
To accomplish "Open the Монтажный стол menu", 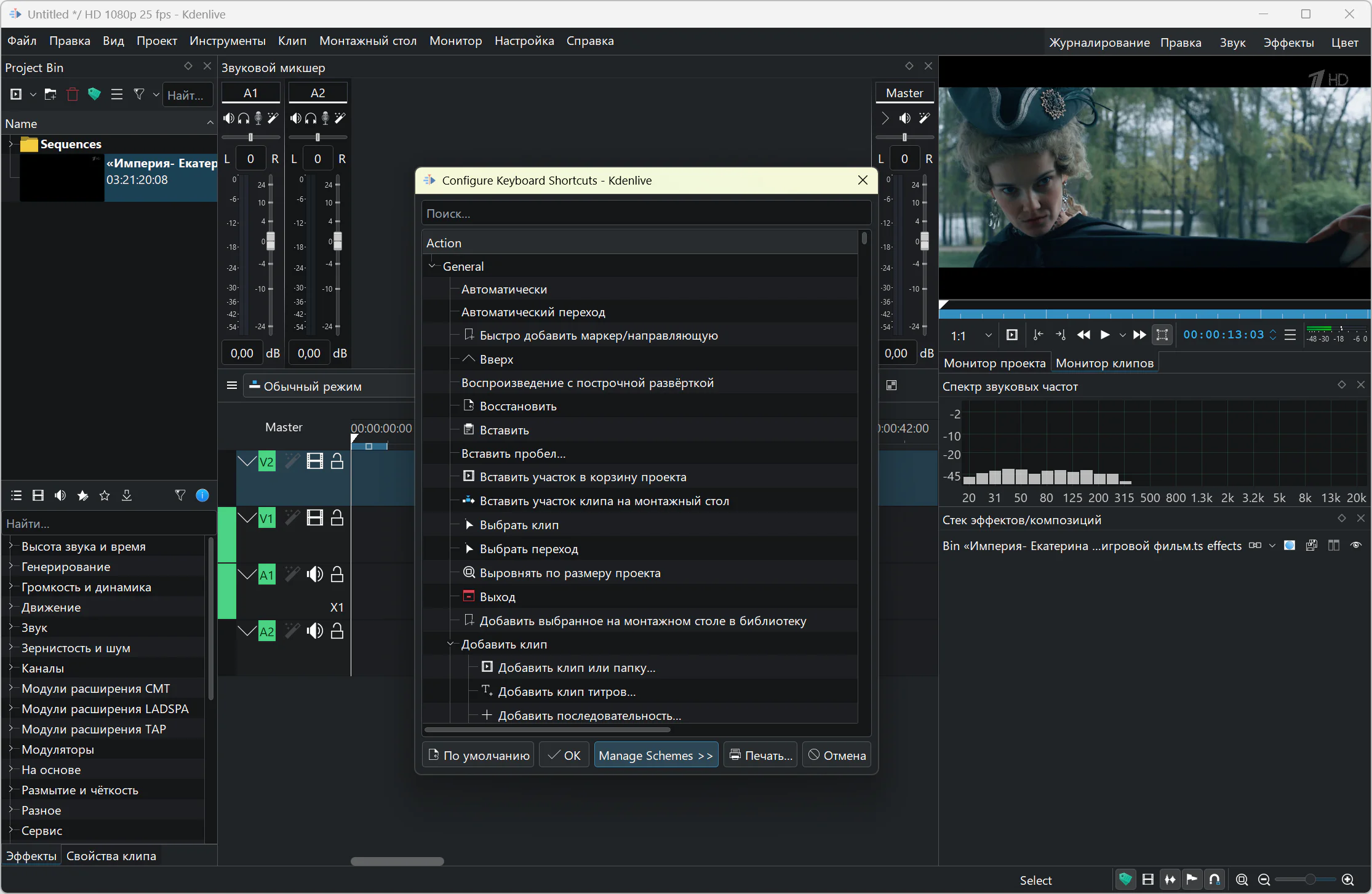I will (367, 41).
